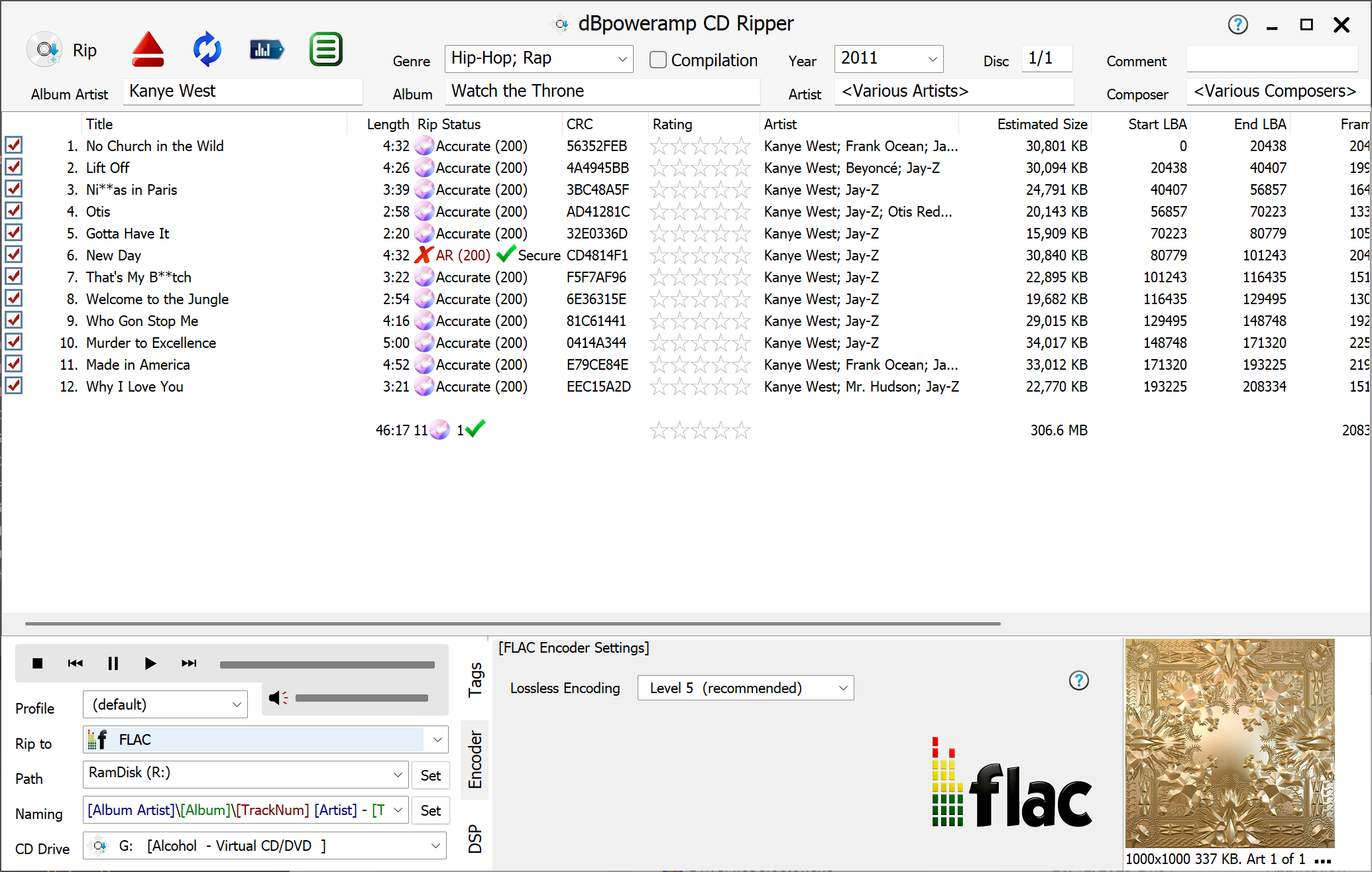The image size is (1372, 872).
Task: Expand the Rip to FLAC dropdown
Action: pyautogui.click(x=437, y=739)
